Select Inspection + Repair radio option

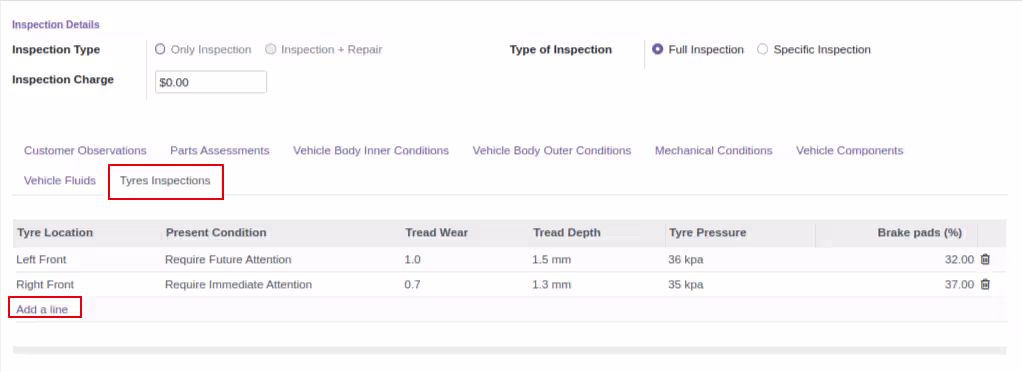point(270,50)
